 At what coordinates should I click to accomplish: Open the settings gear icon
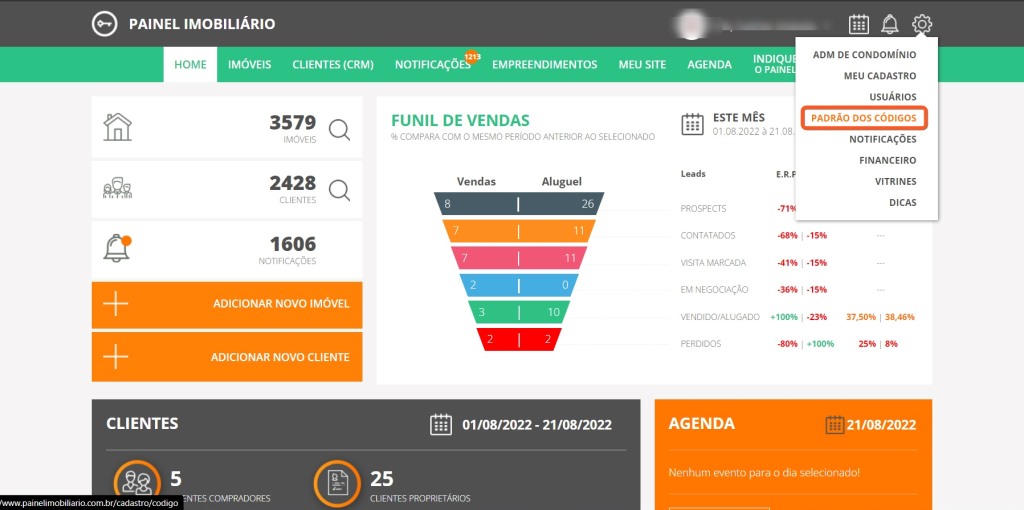(x=922, y=24)
